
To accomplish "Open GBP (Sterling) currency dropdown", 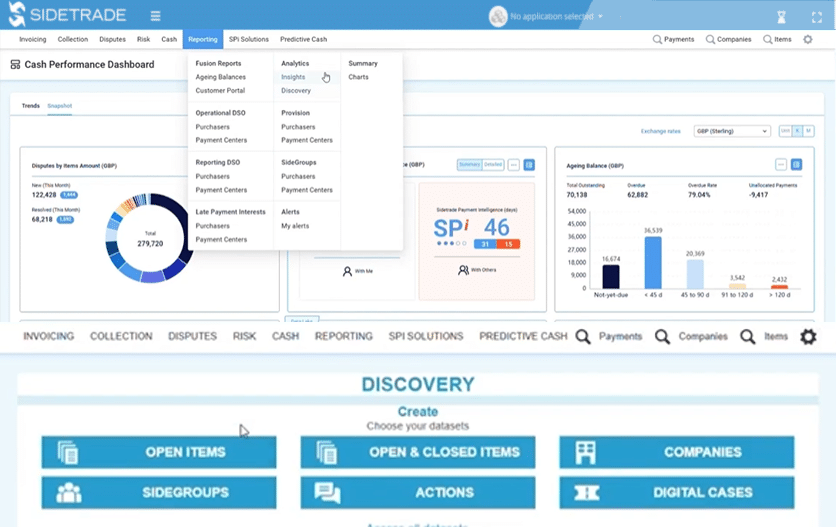I will click(x=732, y=131).
